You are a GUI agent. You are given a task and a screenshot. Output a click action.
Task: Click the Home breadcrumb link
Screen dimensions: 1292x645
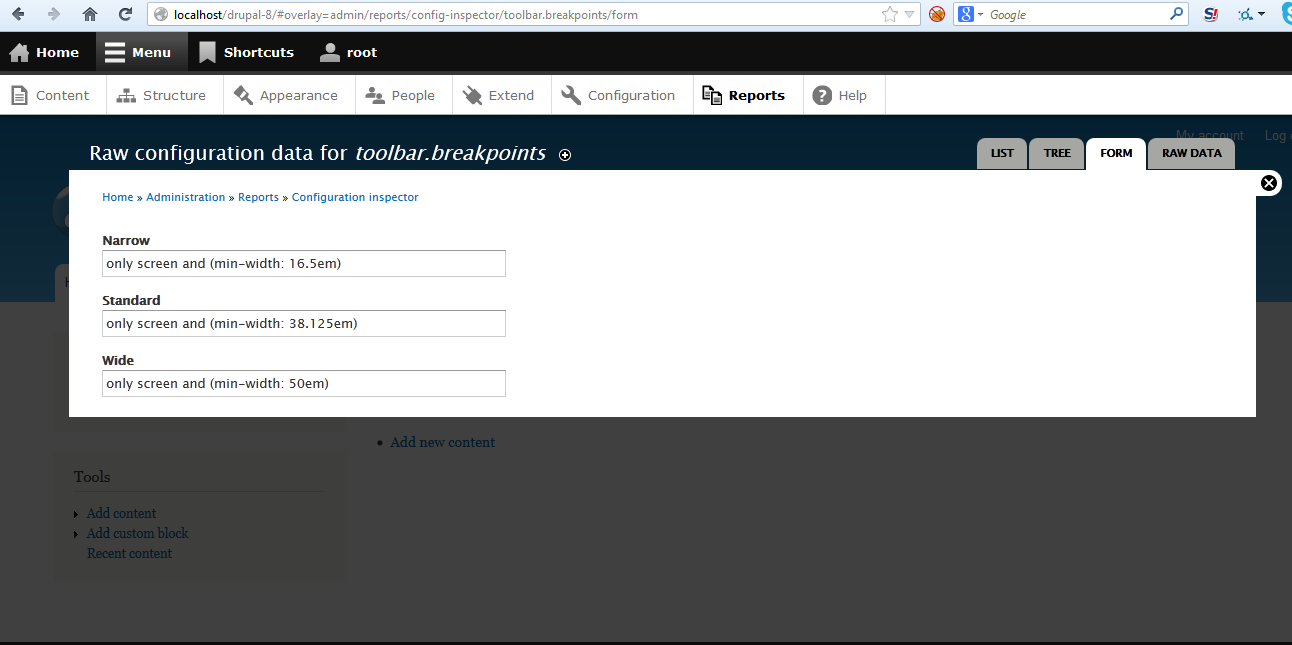(118, 197)
